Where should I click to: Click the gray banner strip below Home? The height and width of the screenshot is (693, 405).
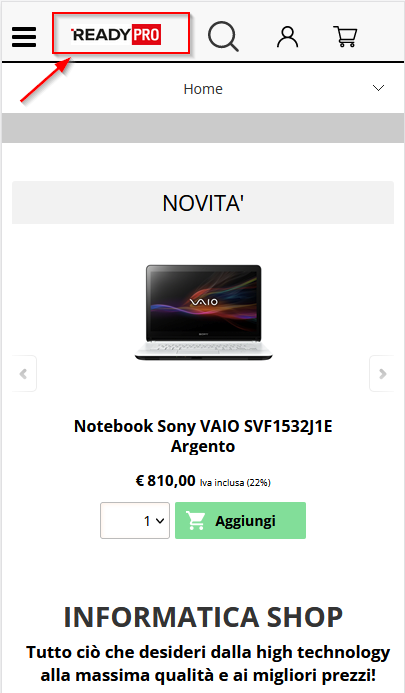coord(203,128)
